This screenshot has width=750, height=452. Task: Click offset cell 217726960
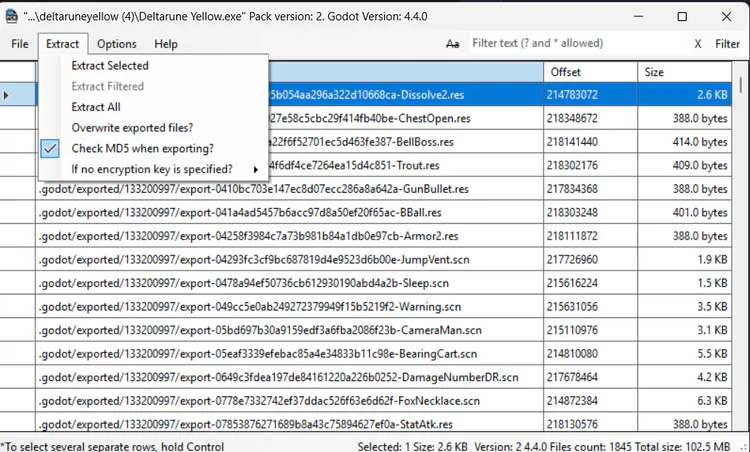[590, 260]
